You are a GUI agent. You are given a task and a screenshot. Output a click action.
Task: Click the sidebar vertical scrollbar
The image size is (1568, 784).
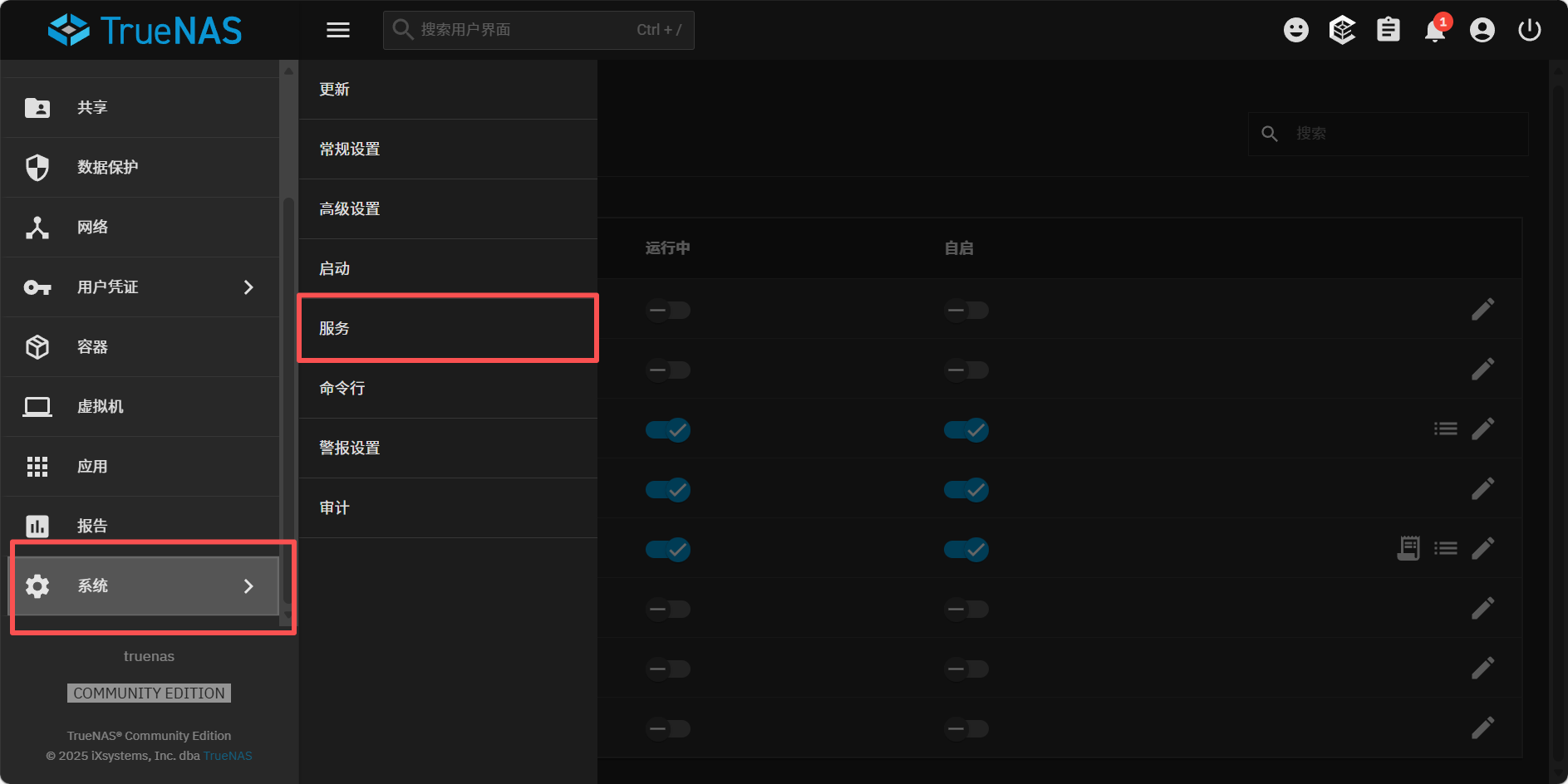tap(288, 399)
